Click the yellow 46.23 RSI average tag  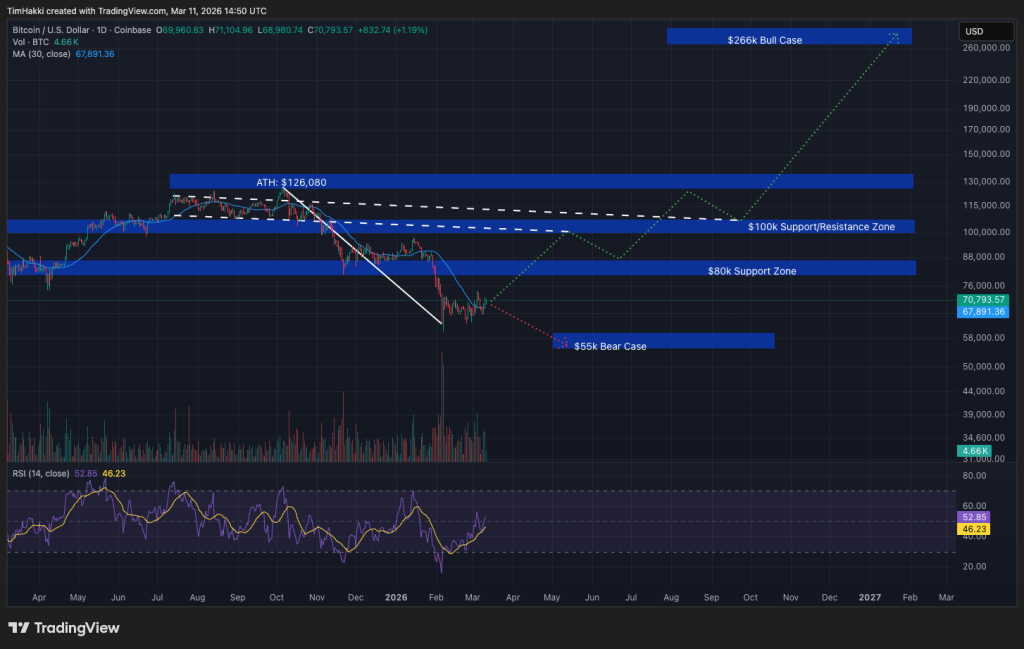[974, 528]
